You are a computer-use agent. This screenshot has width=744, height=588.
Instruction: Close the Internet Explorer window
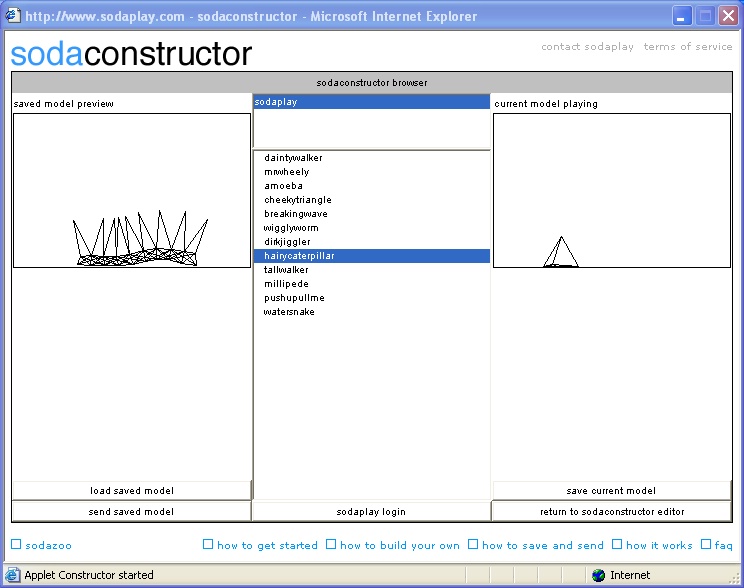click(x=728, y=16)
